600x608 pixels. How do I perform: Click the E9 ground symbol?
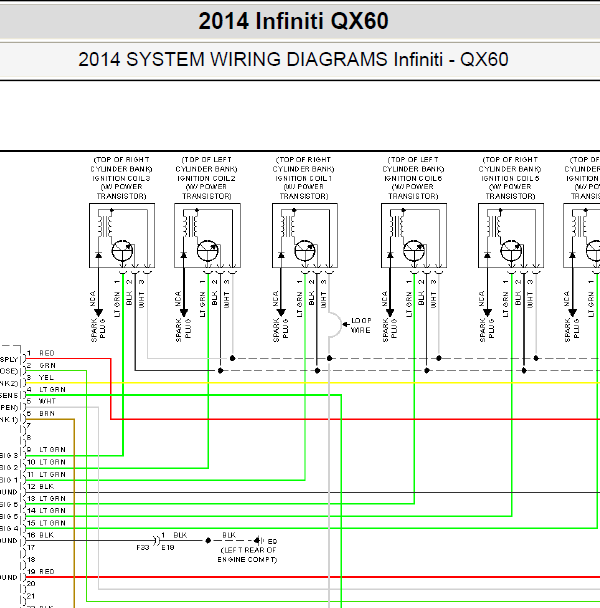point(259,541)
